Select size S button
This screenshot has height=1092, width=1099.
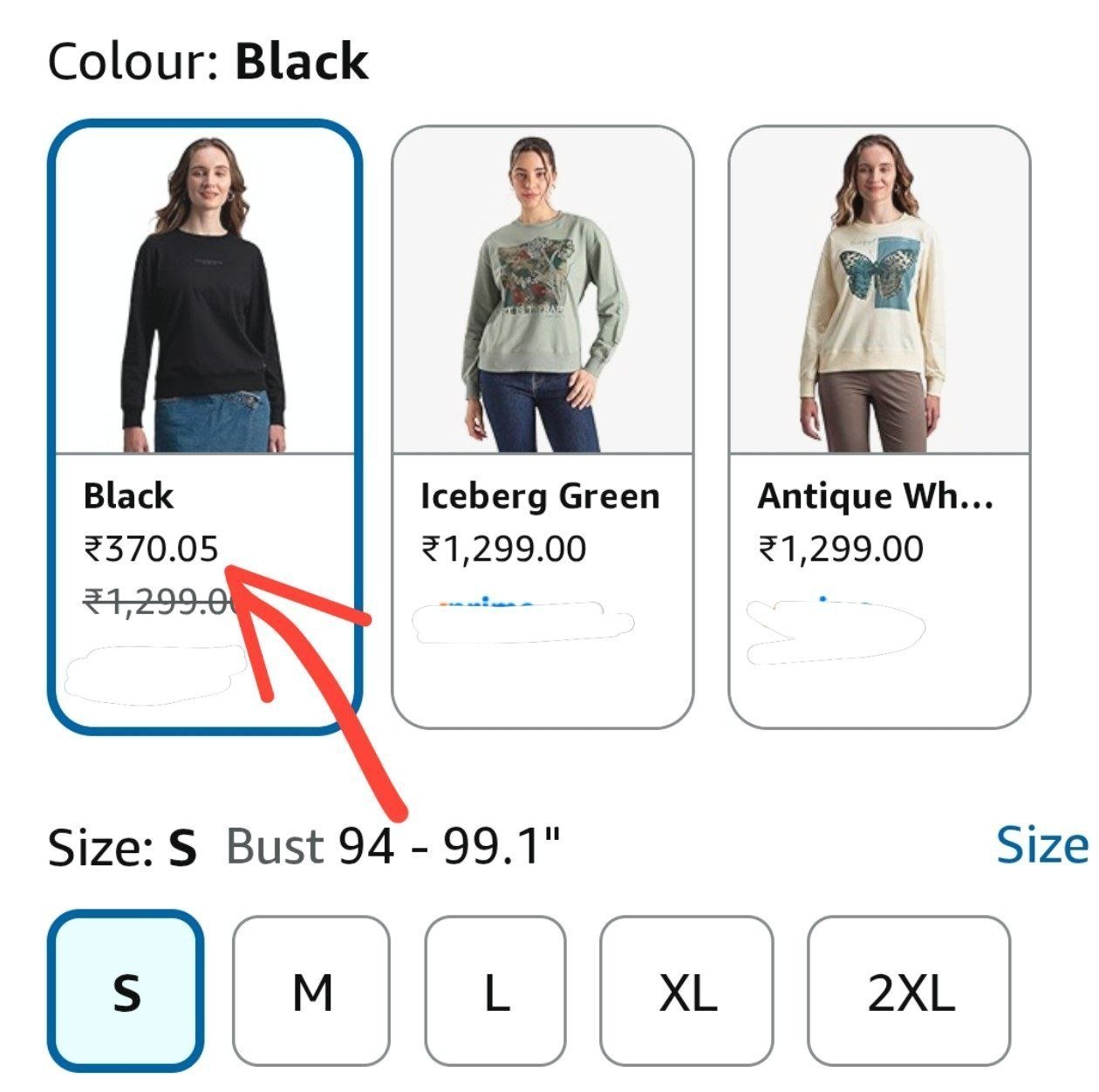tap(126, 991)
